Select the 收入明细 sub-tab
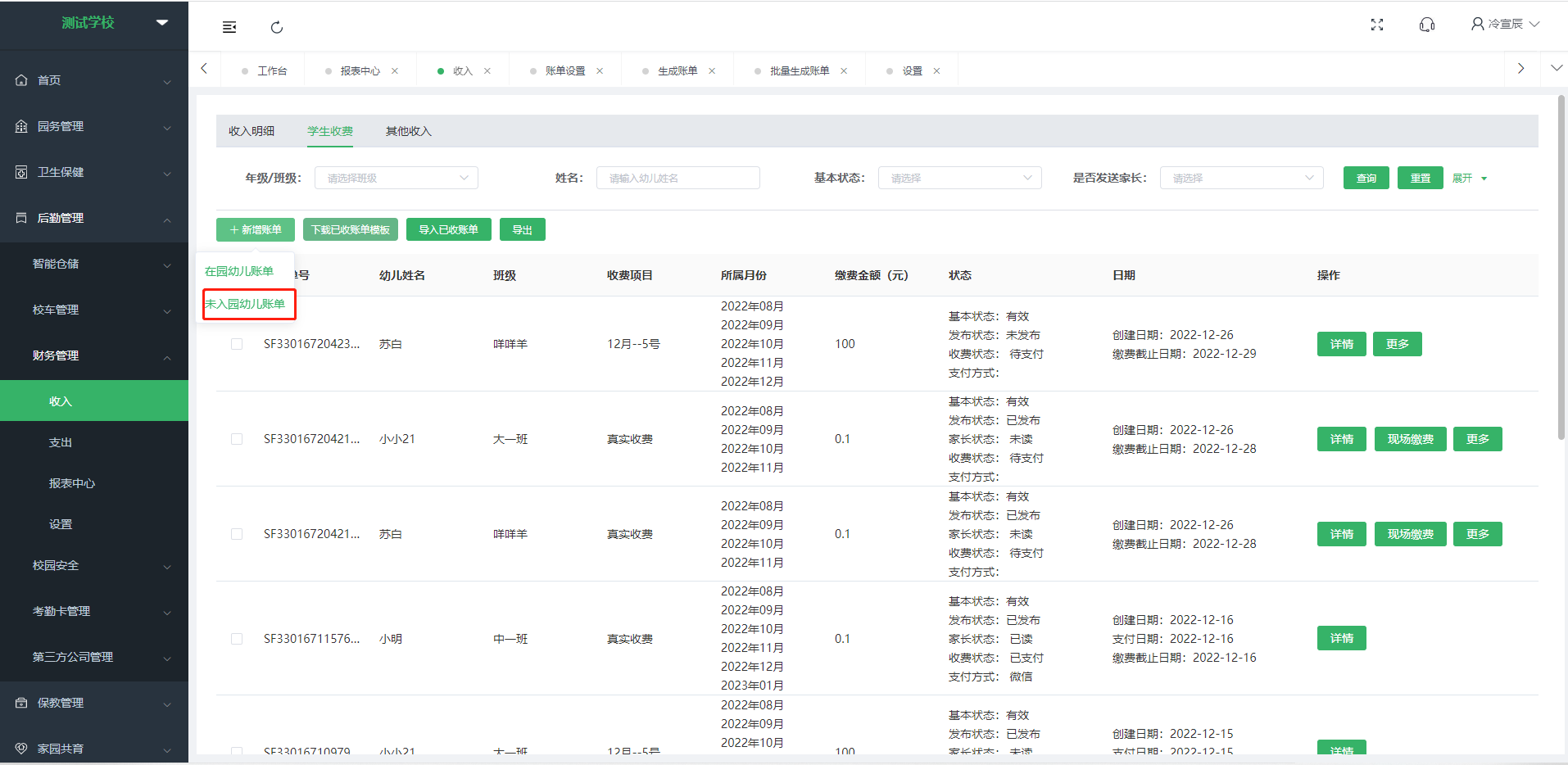The width and height of the screenshot is (1568, 765). coord(252,131)
